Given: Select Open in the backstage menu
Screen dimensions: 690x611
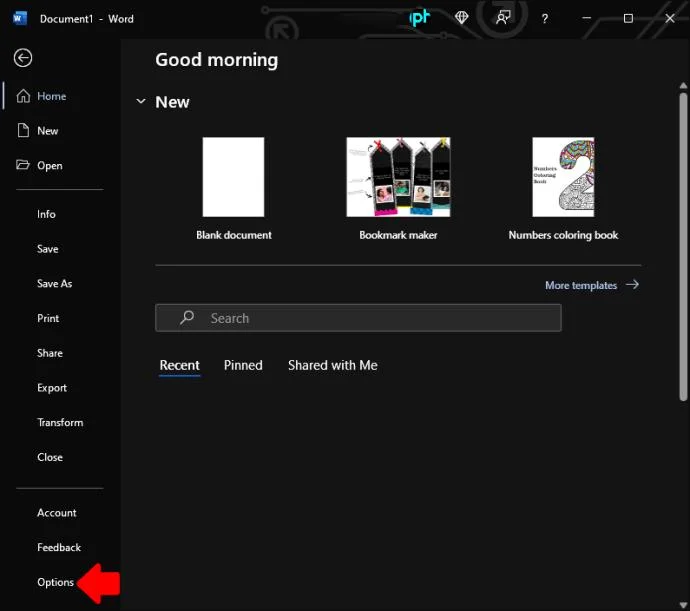Looking at the screenshot, I should (x=50, y=166).
